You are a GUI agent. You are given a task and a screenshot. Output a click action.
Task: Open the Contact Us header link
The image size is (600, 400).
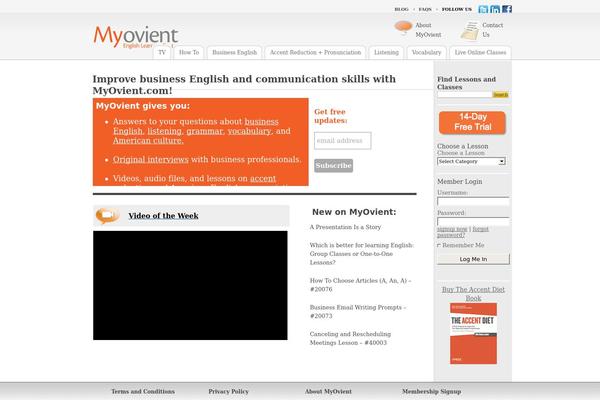pyautogui.click(x=492, y=30)
